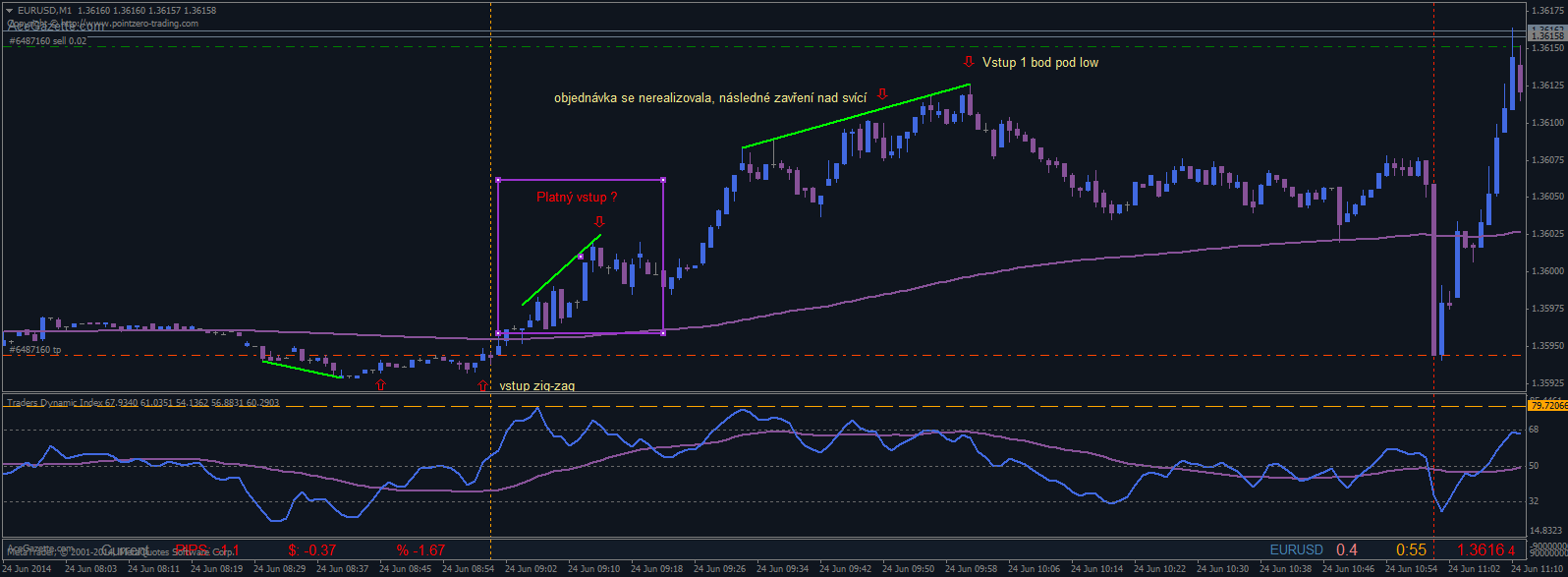The image size is (1568, 577).
Task: Select the '#6487160 sell 0.02' order label
Action: [x=47, y=41]
